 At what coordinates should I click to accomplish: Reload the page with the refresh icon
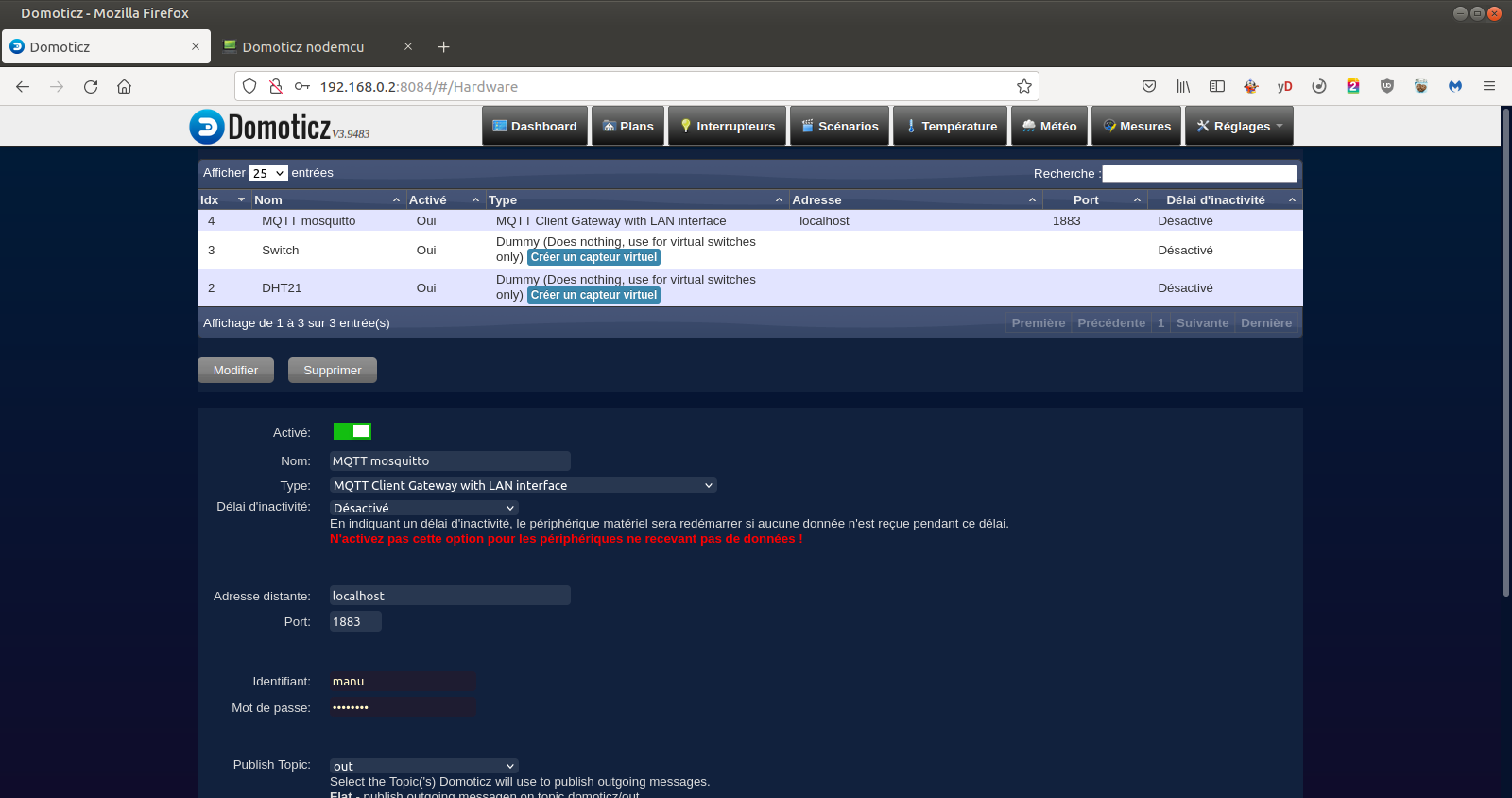[x=91, y=87]
